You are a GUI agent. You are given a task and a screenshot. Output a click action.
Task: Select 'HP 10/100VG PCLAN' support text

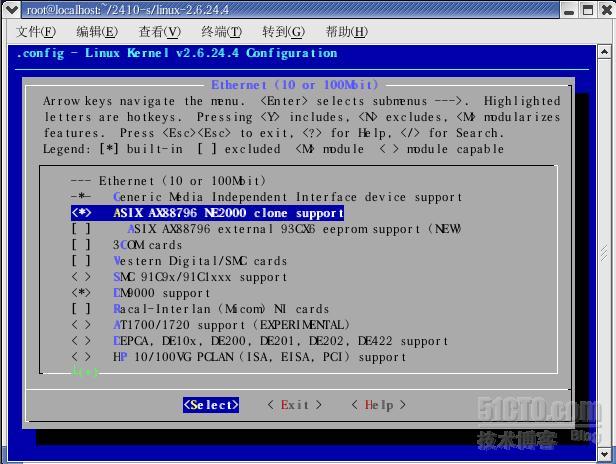(x=260, y=357)
